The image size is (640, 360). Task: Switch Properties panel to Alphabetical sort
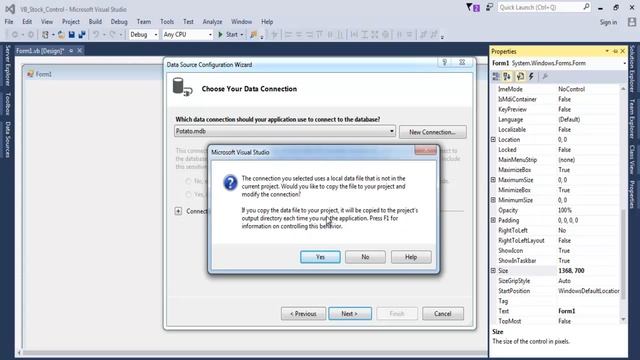click(507, 76)
